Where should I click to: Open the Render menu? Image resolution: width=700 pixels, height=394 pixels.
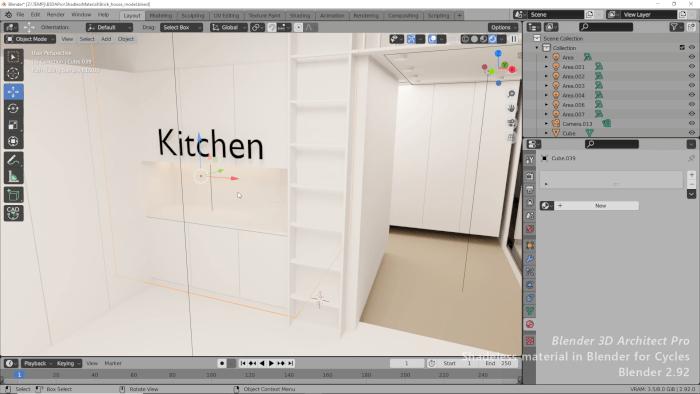[55, 15]
